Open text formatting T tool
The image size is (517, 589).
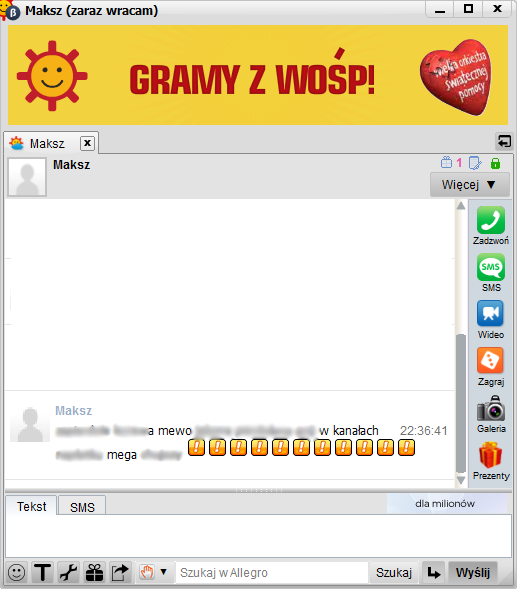click(x=42, y=572)
